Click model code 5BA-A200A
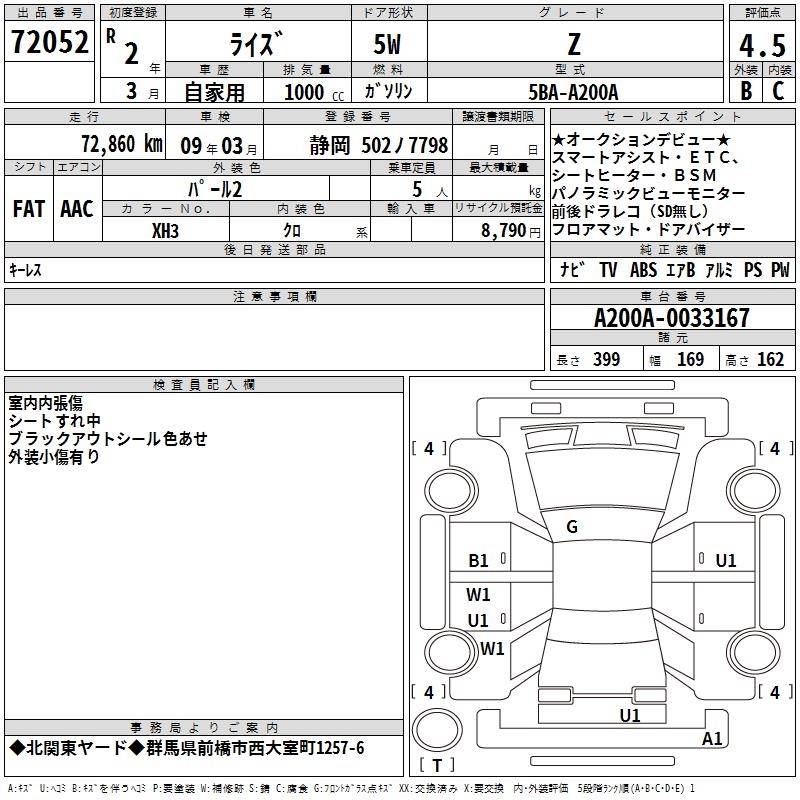 click(573, 92)
